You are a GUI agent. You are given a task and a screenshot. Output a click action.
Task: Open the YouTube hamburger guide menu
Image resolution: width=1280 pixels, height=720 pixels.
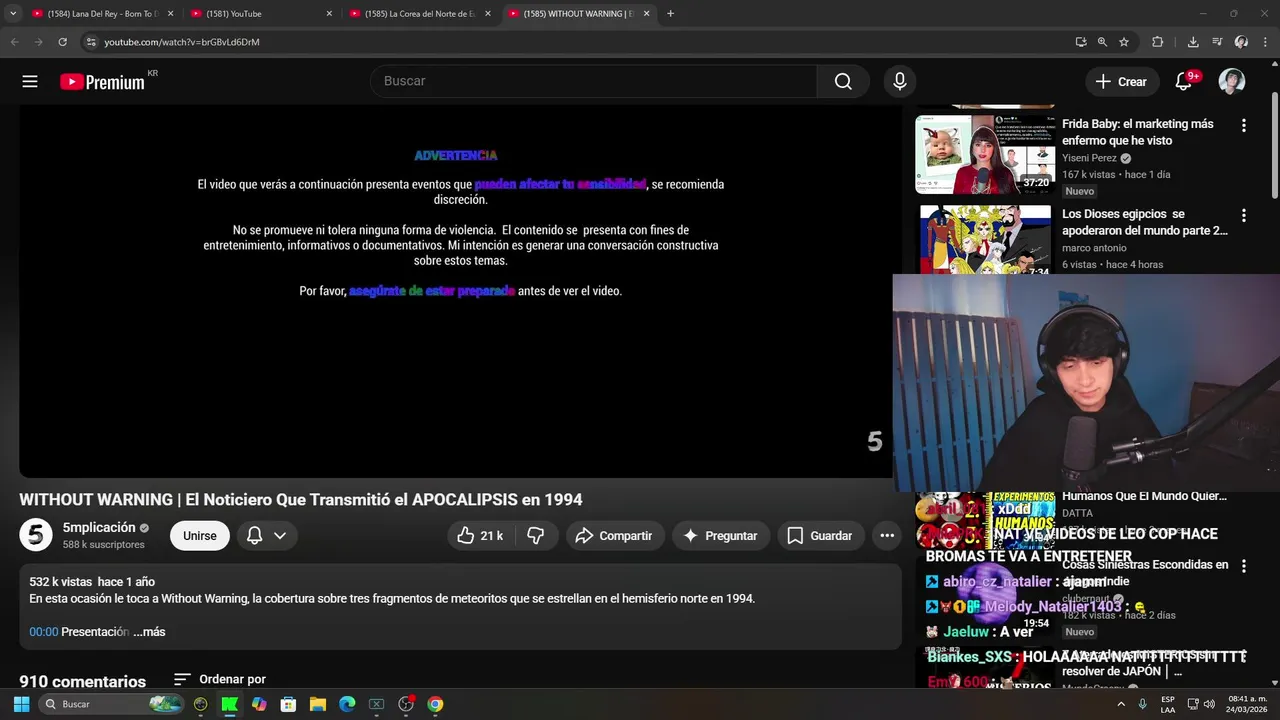pos(30,82)
